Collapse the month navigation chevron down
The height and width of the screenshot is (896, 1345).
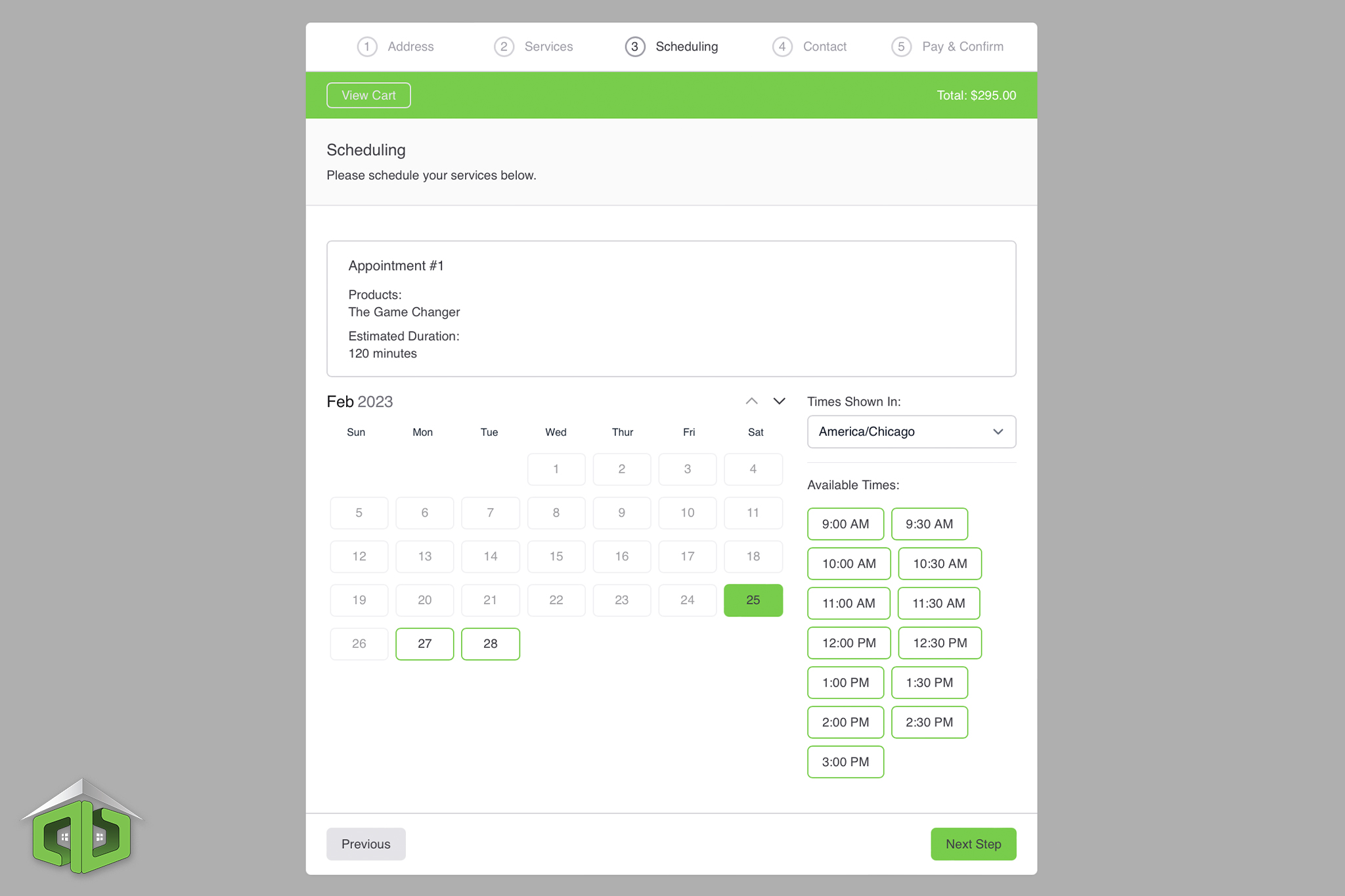point(779,400)
